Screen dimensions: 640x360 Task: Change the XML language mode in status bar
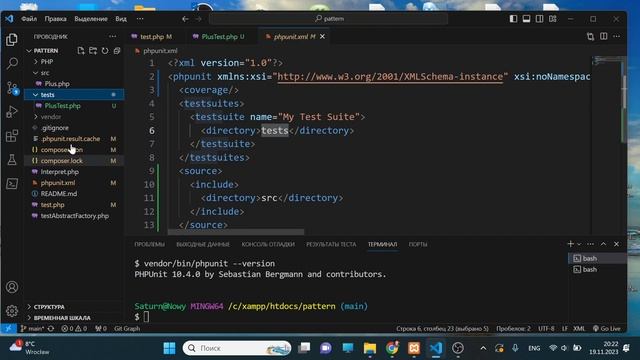tap(579, 329)
